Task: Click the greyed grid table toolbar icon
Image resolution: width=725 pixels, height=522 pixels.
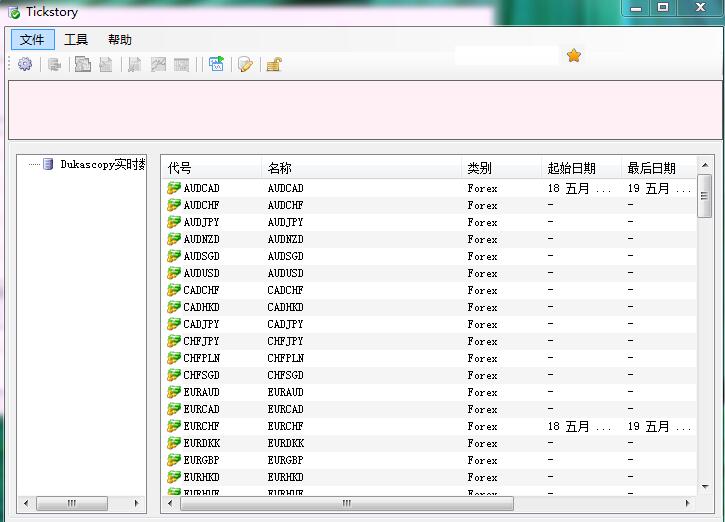Action: click(x=181, y=64)
